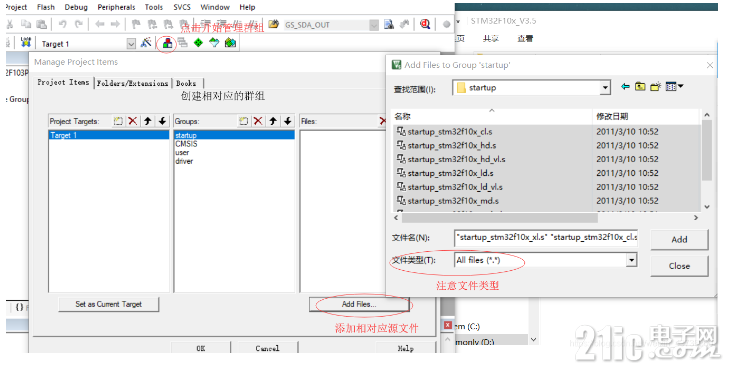Click the Navigate Backwards arrow icon

[99, 24]
